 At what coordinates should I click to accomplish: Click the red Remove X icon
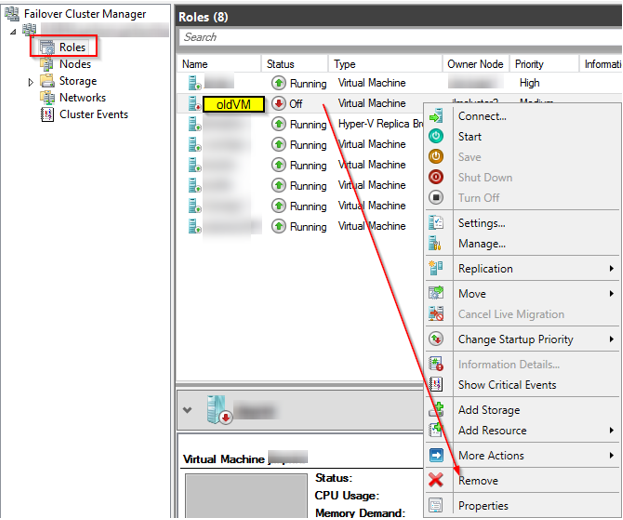click(x=436, y=481)
